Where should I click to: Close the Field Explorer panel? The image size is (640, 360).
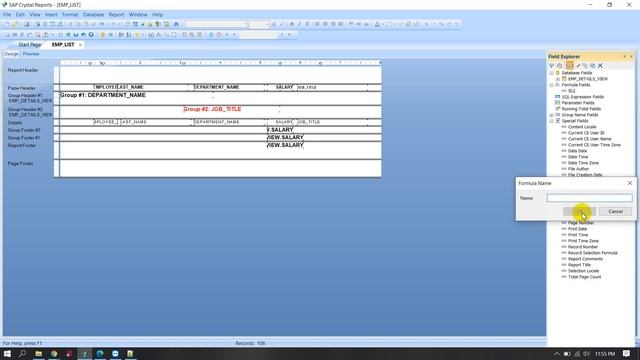631,56
